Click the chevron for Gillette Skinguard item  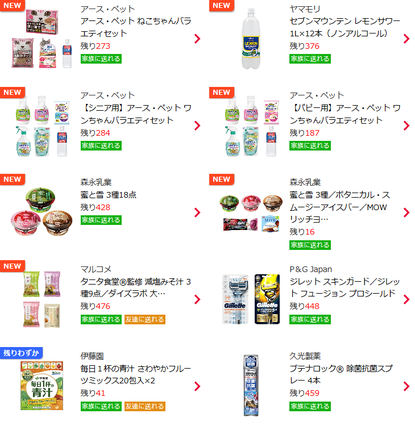[406, 299]
